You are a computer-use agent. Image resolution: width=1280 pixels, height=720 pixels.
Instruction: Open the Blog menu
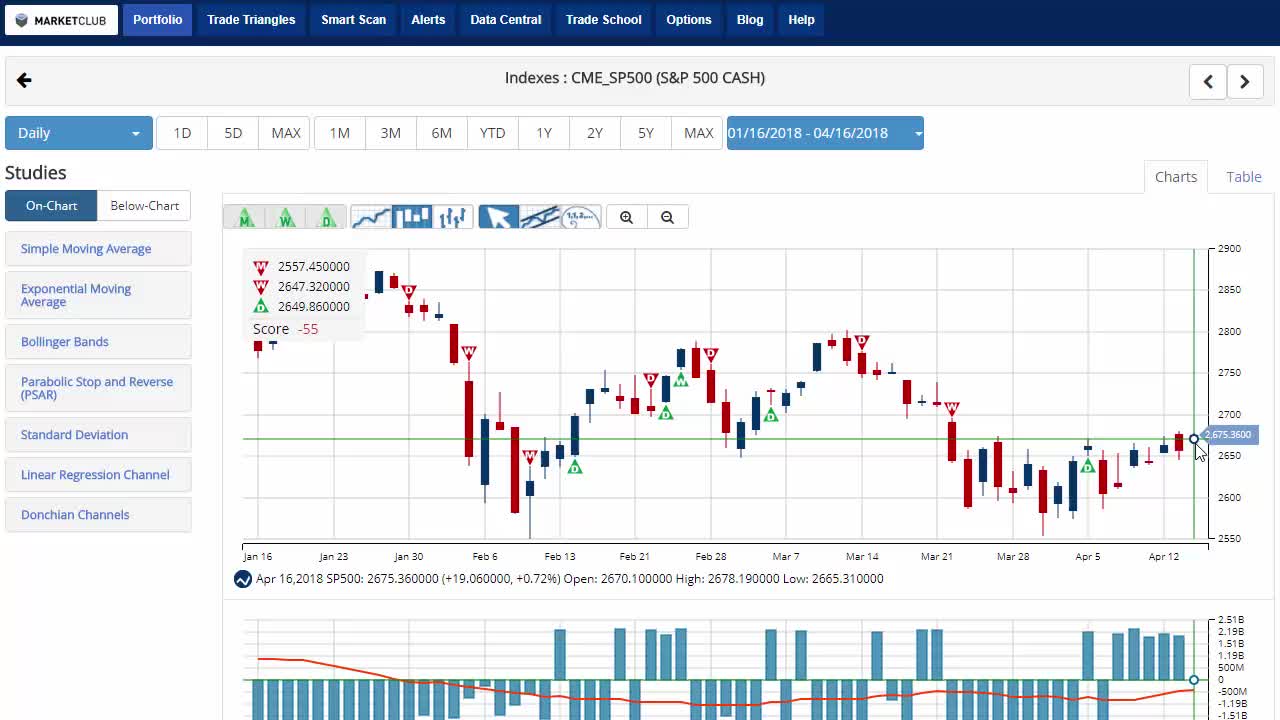tap(750, 20)
